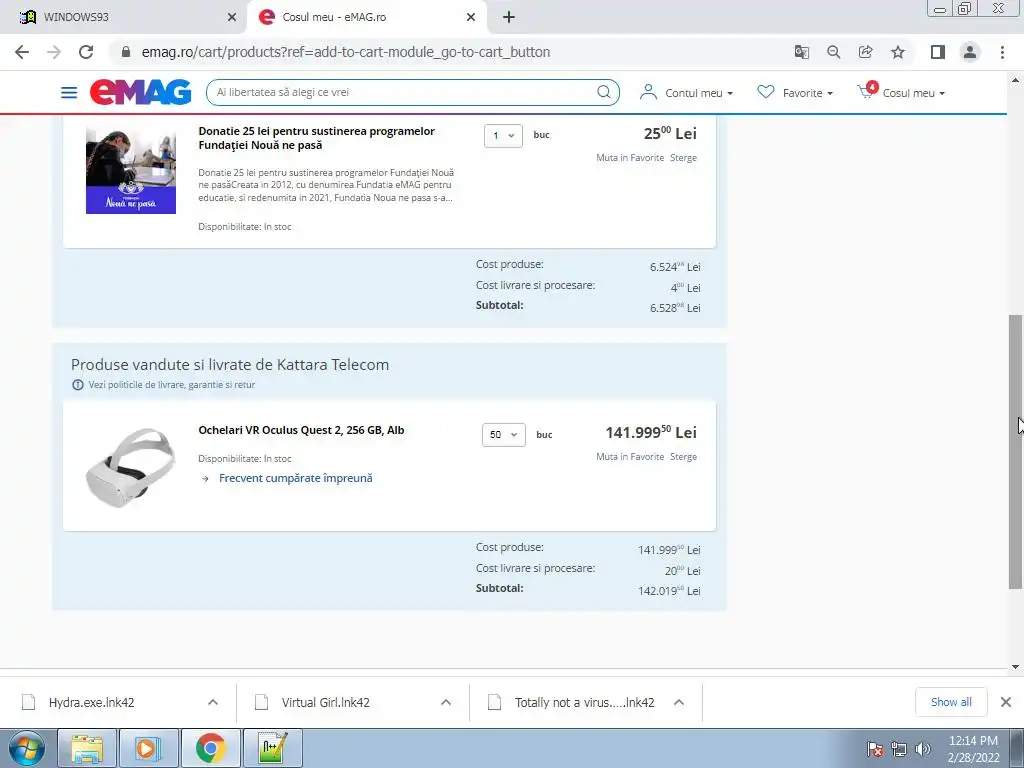Open the Chrome profile avatar
1024x768 pixels.
pyautogui.click(x=970, y=52)
